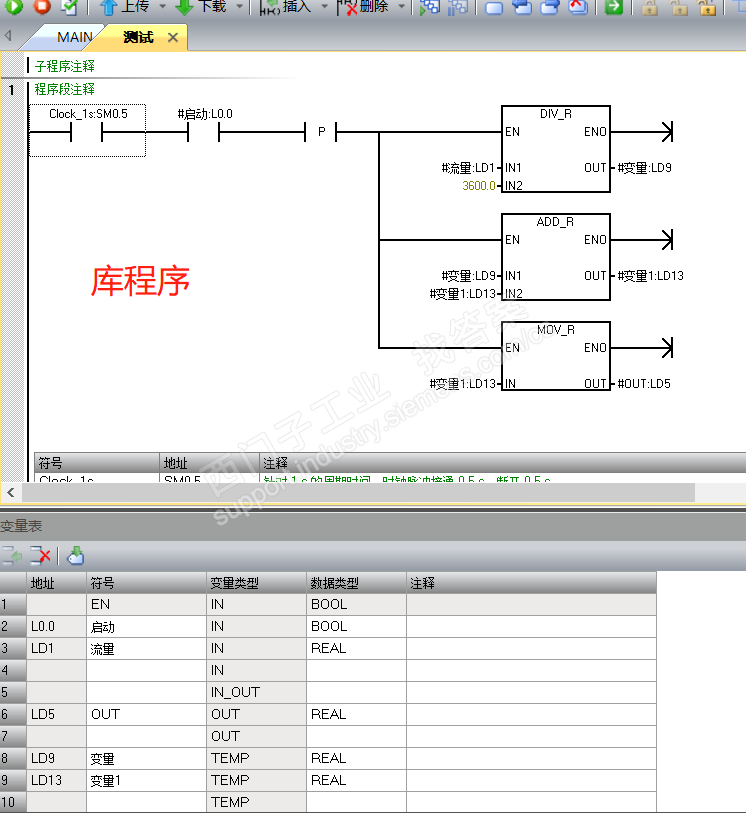Click the 上传 upload button

tap(124, 6)
